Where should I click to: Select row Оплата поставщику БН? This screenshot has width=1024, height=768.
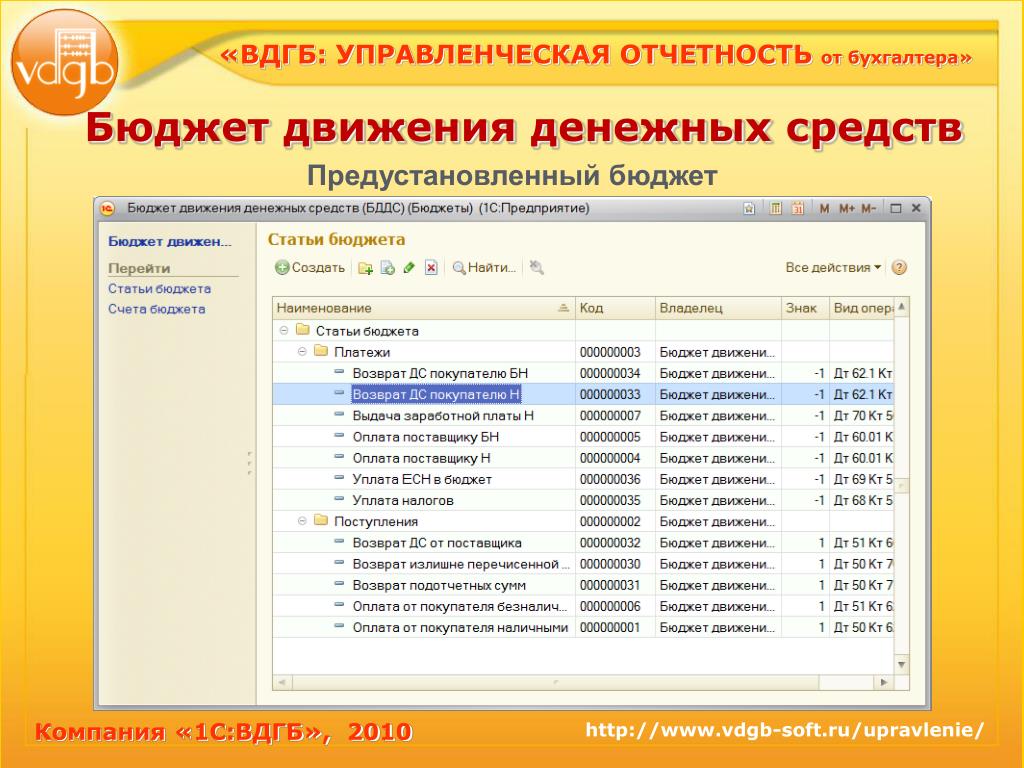tap(583, 437)
